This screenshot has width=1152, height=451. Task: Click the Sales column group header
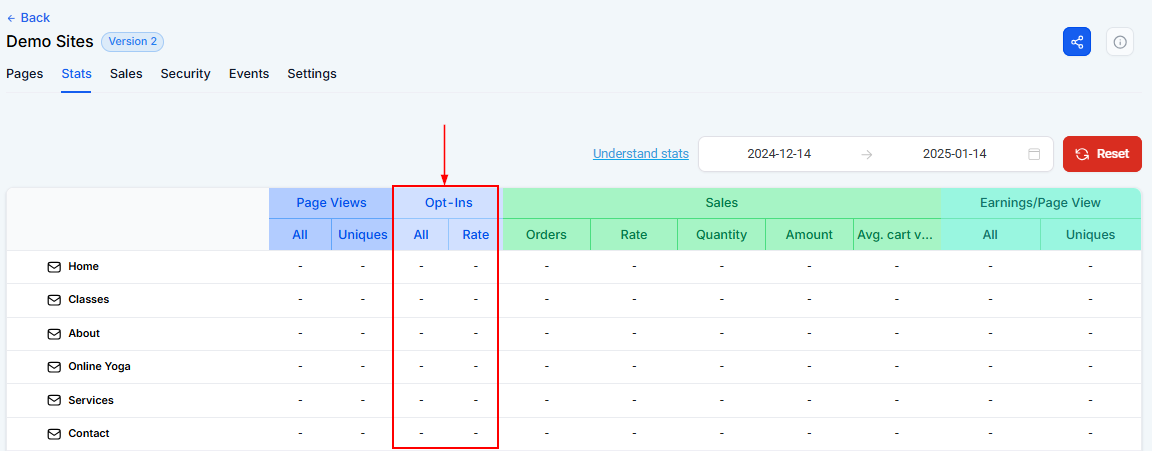[x=721, y=203]
